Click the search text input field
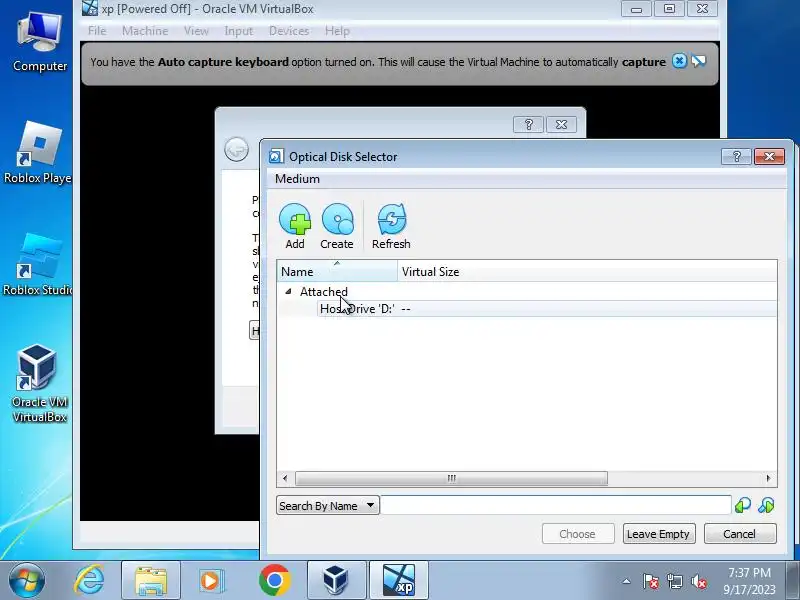Screen dimensions: 800x600 pos(556,506)
